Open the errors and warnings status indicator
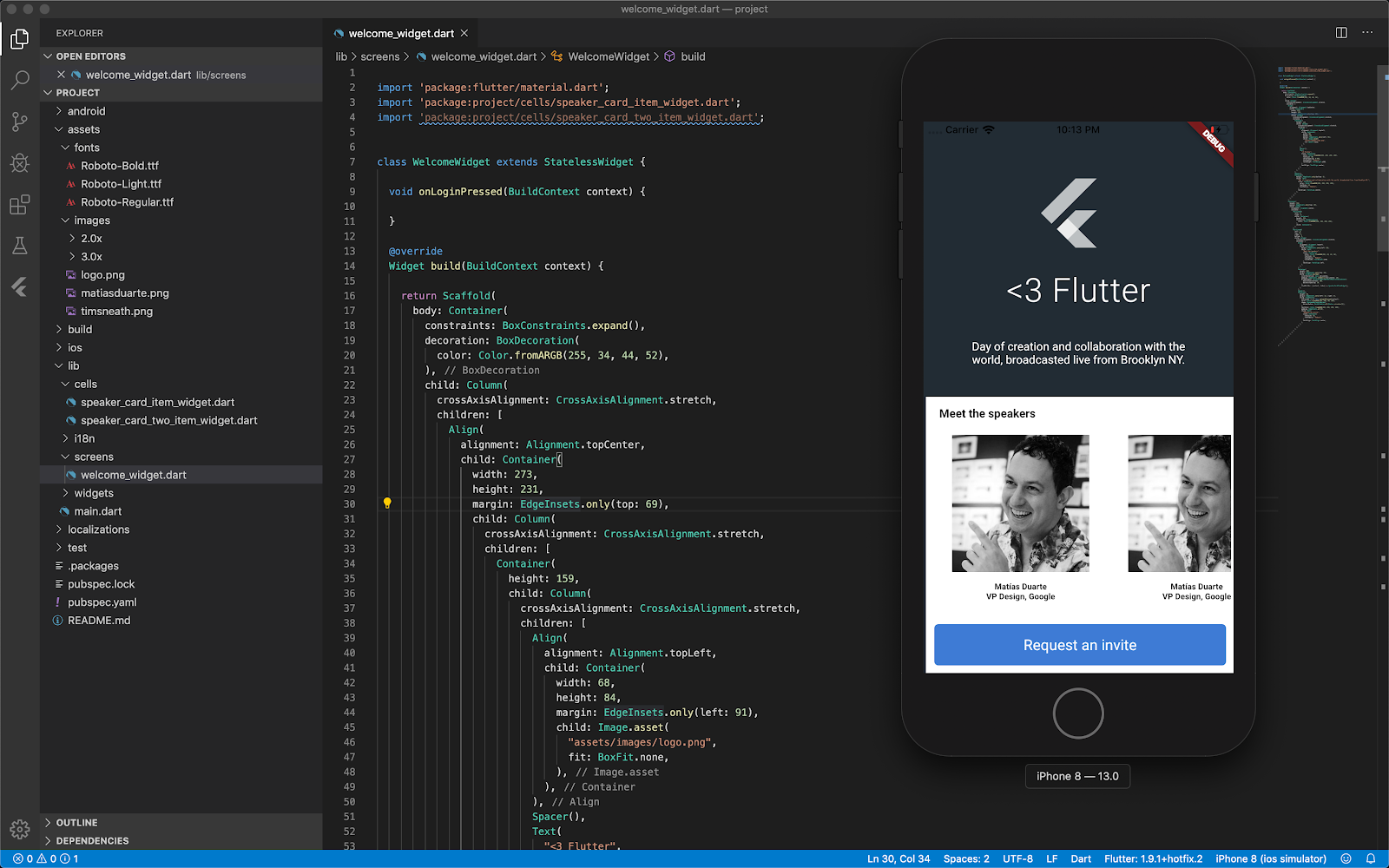The height and width of the screenshot is (868, 1389). (46, 858)
